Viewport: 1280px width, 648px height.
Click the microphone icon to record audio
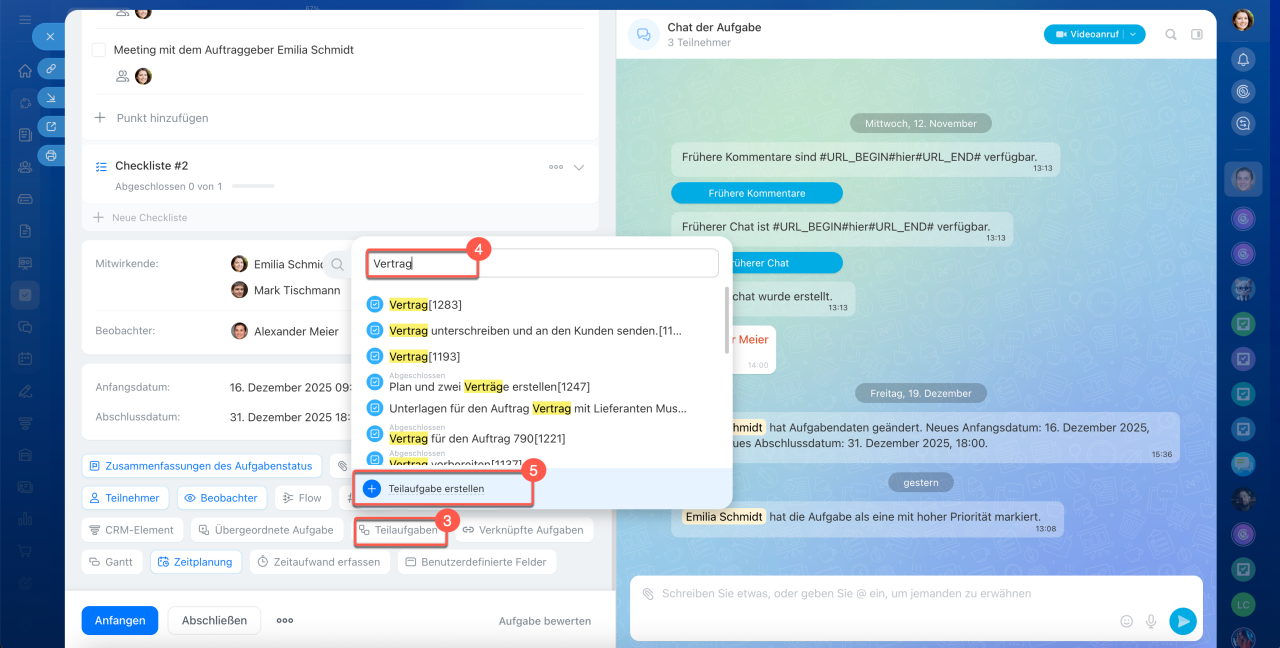coord(1151,621)
